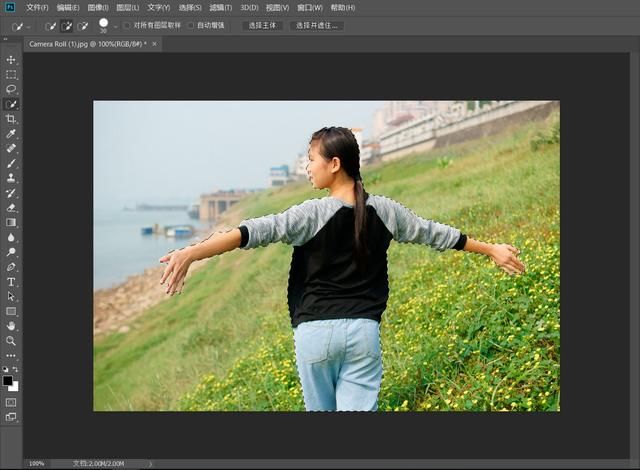The height and width of the screenshot is (470, 640).
Task: Click the brush size preview circle
Action: coord(104,23)
